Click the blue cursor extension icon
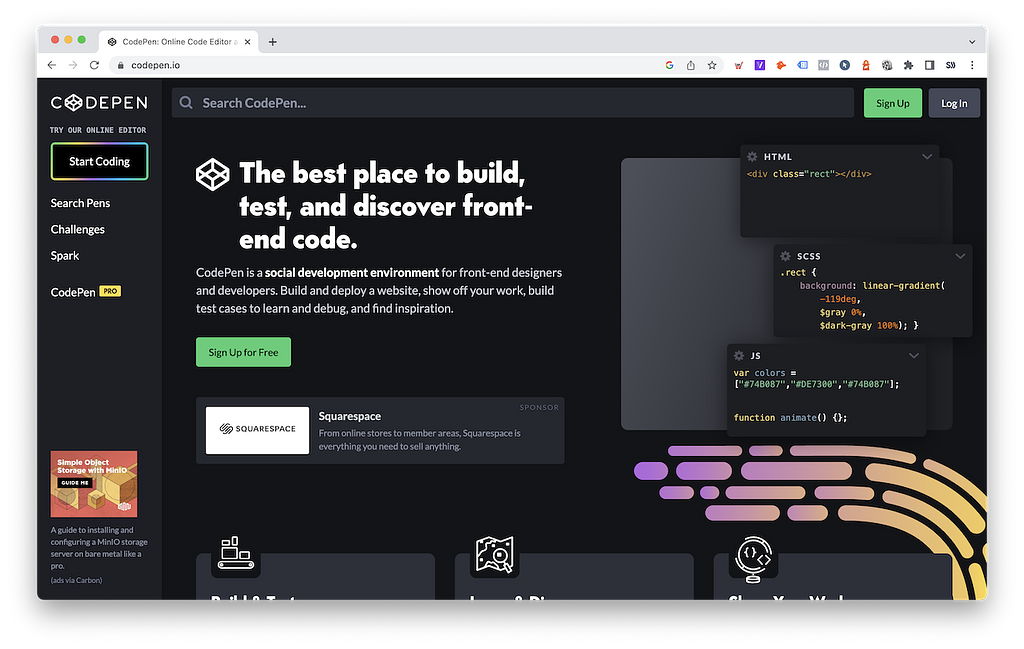 click(844, 65)
